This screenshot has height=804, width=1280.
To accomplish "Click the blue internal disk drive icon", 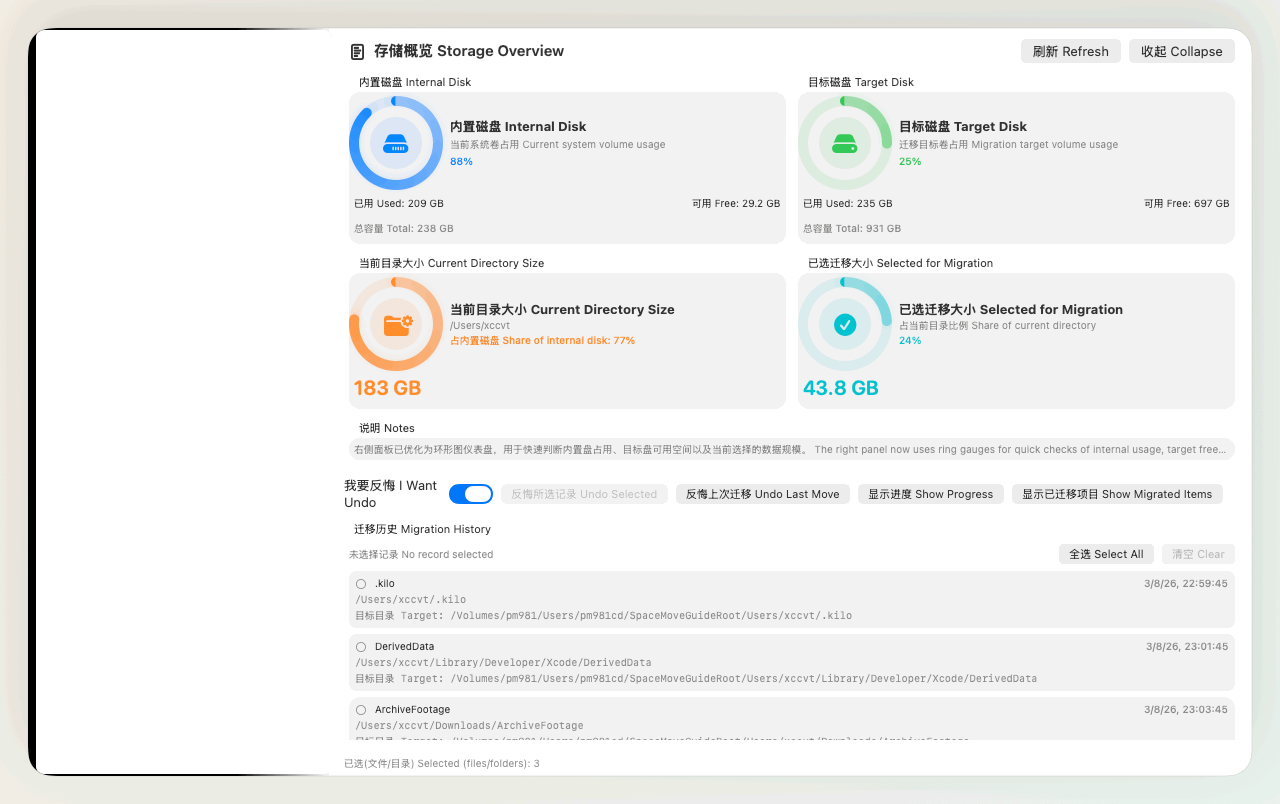I will click(x=396, y=143).
